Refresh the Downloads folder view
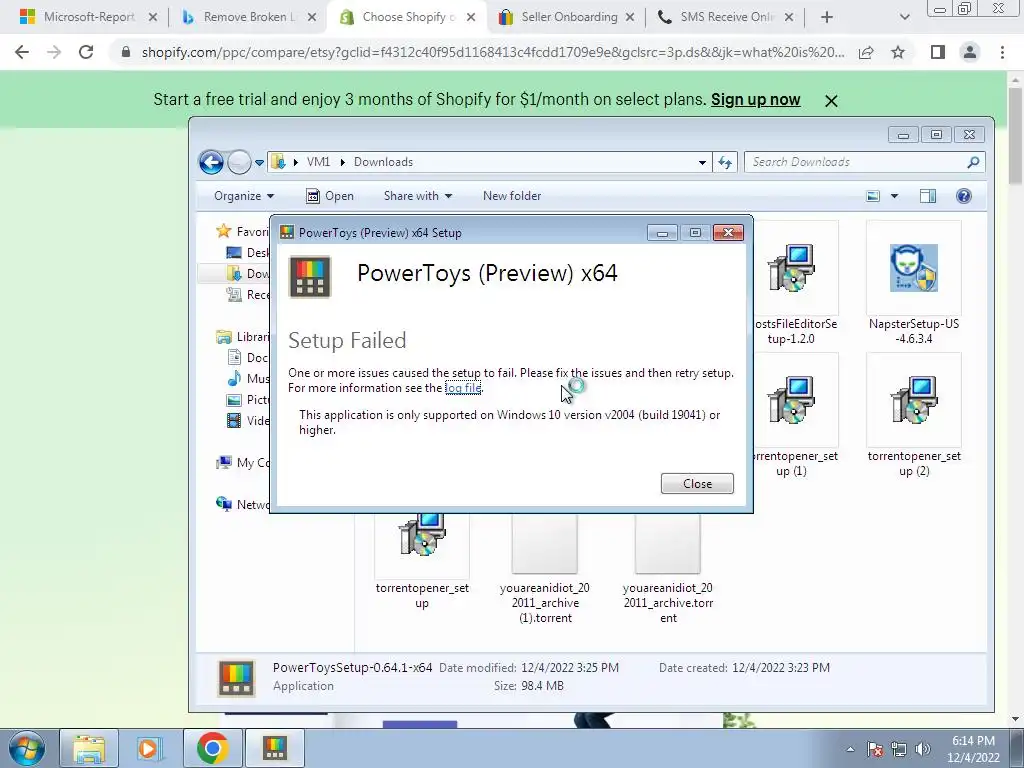Screen dimensions: 1024x768 [x=725, y=163]
